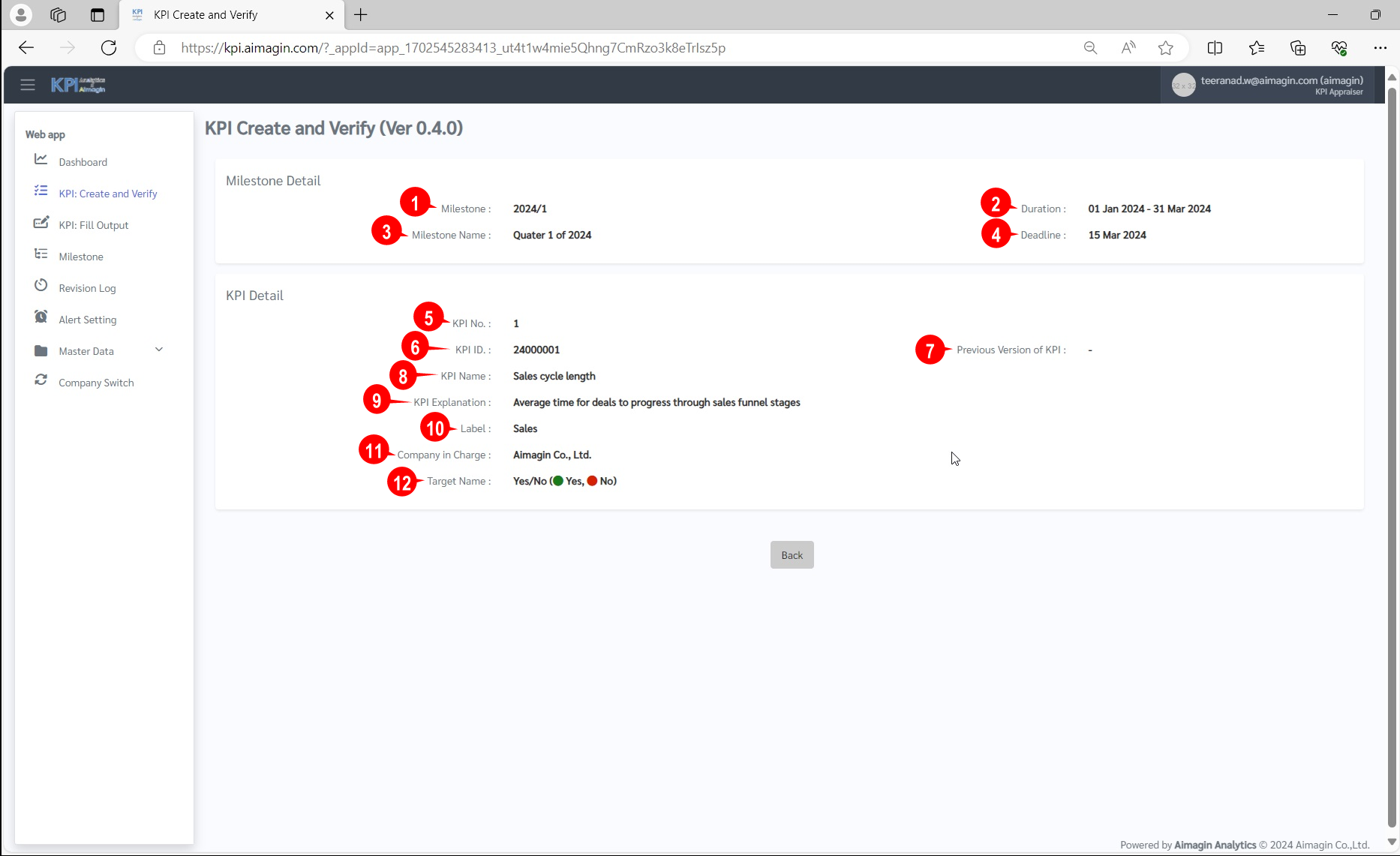This screenshot has height=856, width=1400.
Task: Click the red No indicator in Target Name
Action: click(x=592, y=481)
